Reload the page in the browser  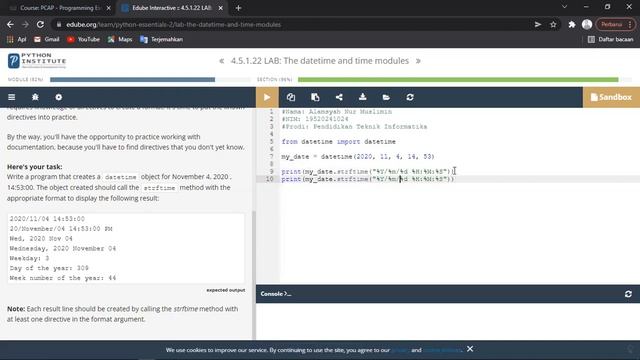pos(40,24)
